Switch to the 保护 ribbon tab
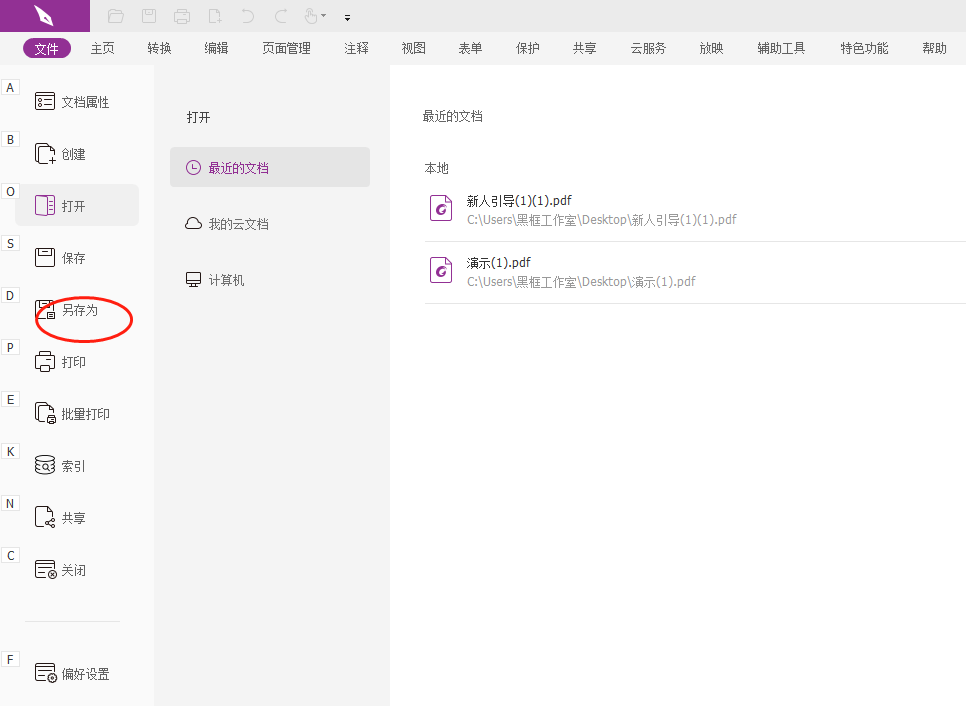Viewport: 966px width, 706px height. click(x=527, y=47)
